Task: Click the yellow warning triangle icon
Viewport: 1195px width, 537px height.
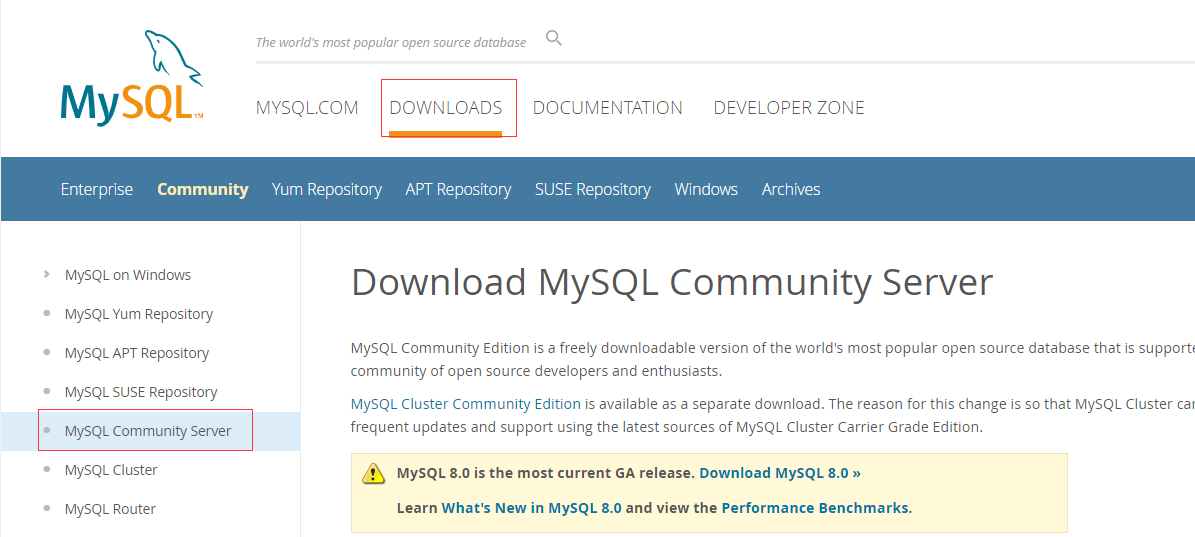Action: 373,473
